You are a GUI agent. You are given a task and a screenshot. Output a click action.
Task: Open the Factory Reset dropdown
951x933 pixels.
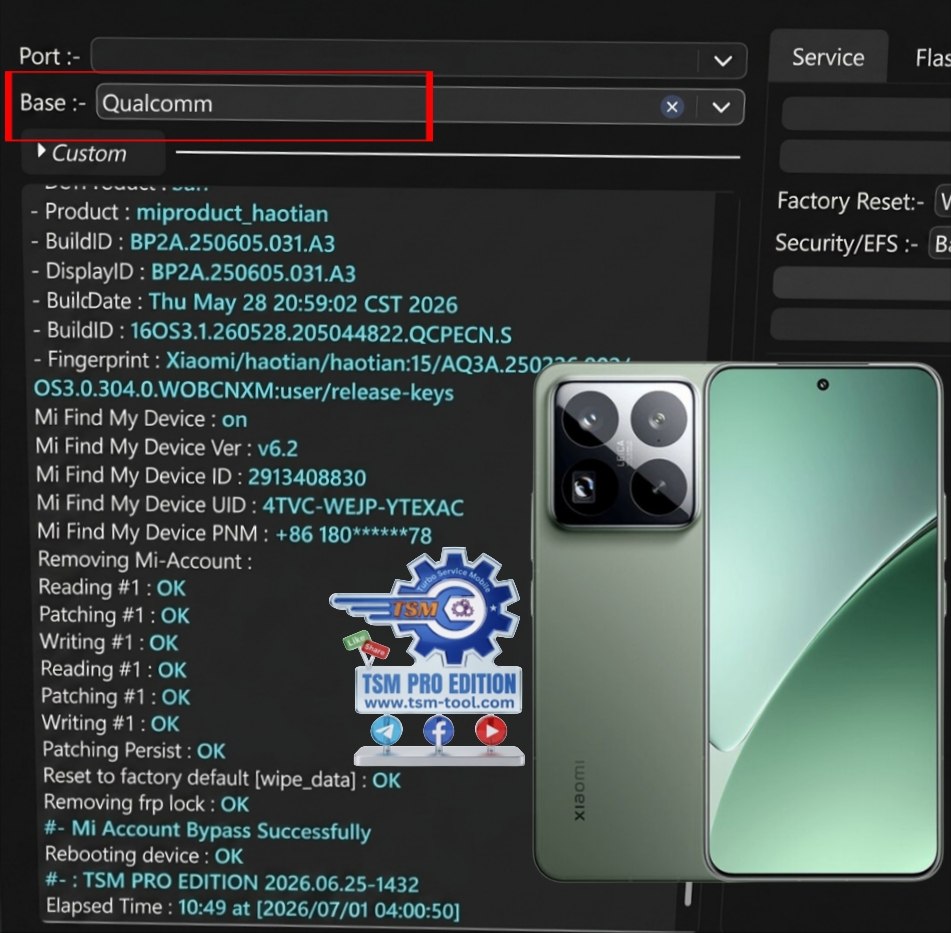click(943, 201)
